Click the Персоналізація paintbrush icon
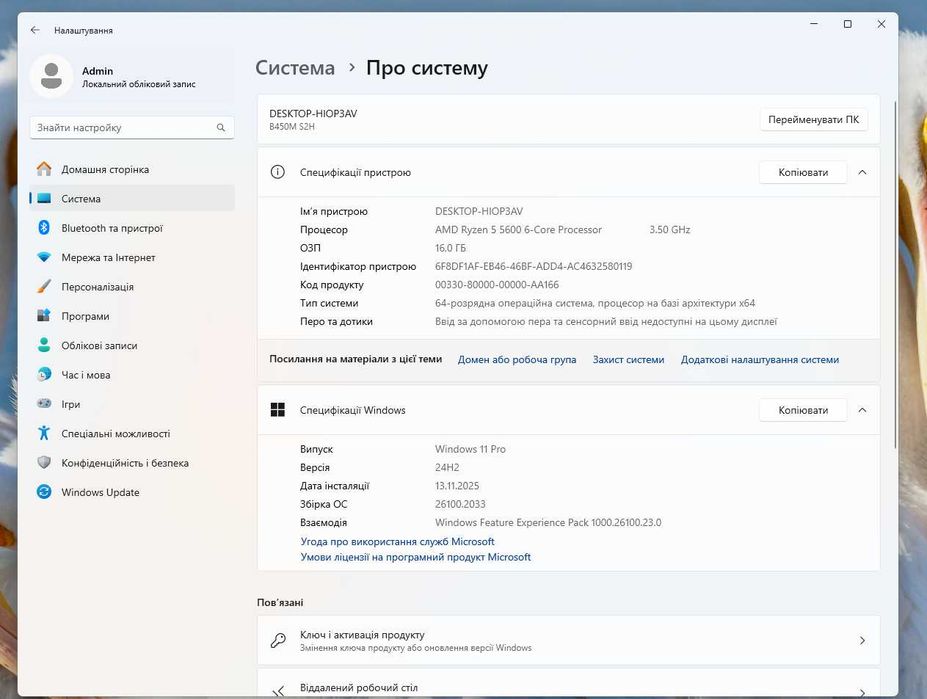The image size is (927, 699). (44, 286)
